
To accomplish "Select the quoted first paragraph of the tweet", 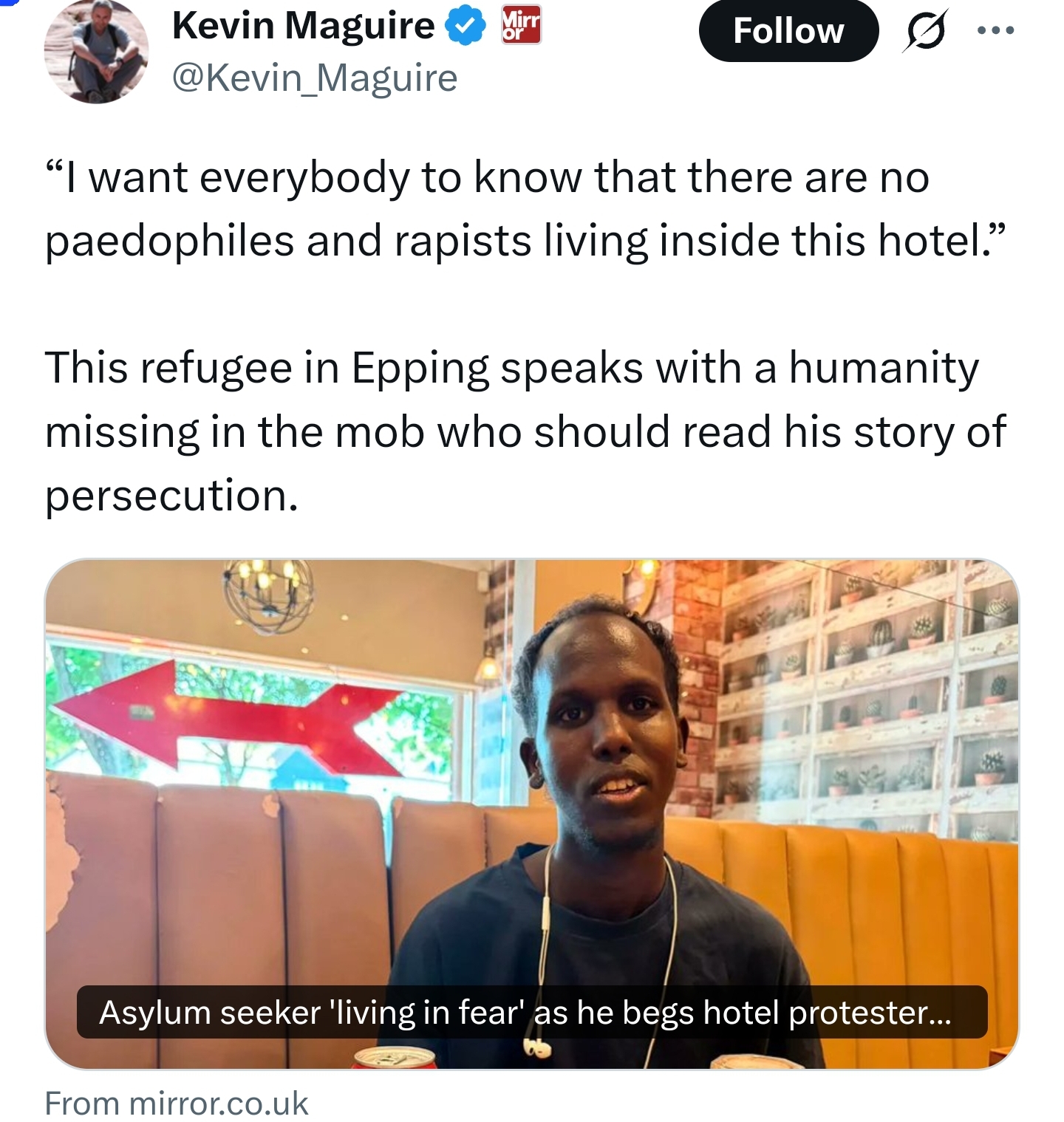I will coord(525,209).
